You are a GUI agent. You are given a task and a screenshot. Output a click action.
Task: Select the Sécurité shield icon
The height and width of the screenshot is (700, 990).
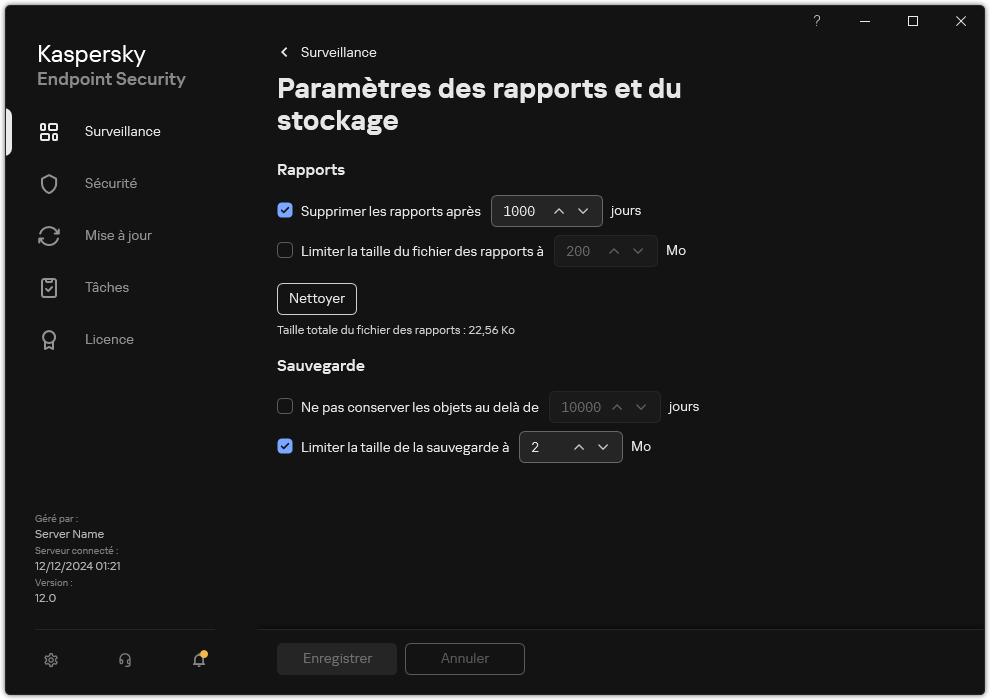49,183
